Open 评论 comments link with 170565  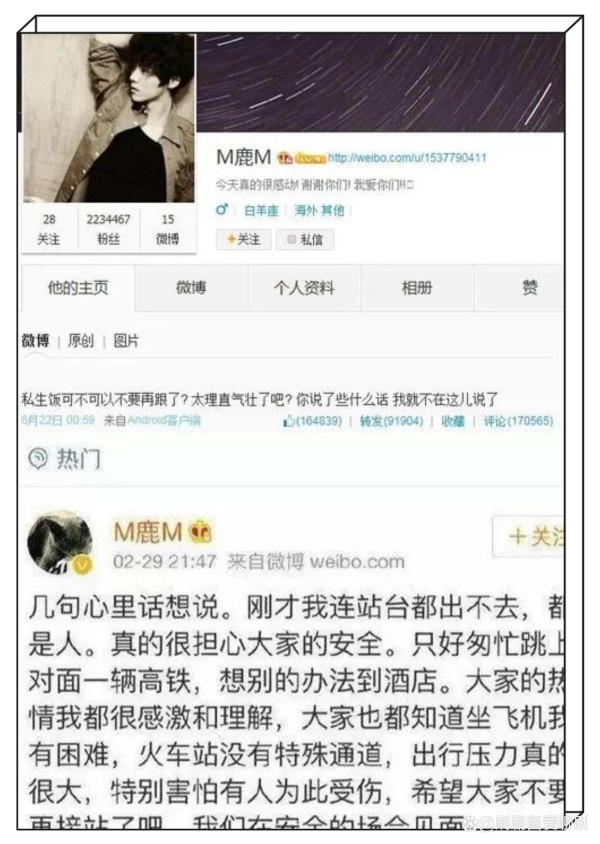click(x=518, y=421)
